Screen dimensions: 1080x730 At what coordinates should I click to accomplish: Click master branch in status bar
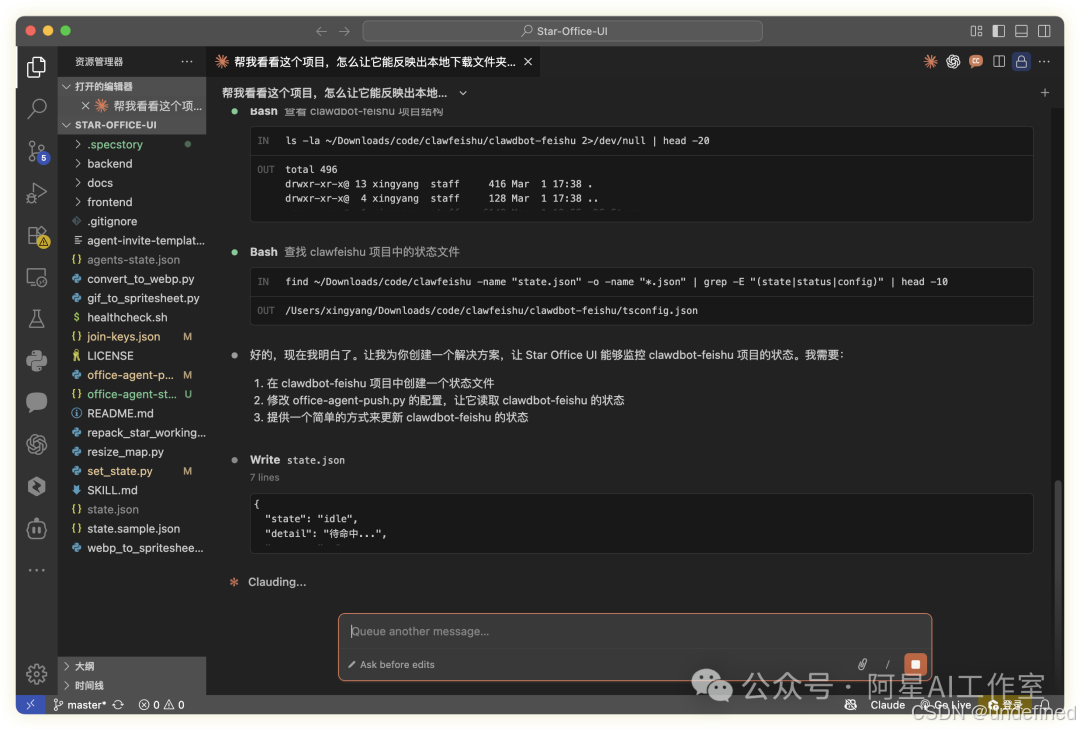tap(79, 705)
